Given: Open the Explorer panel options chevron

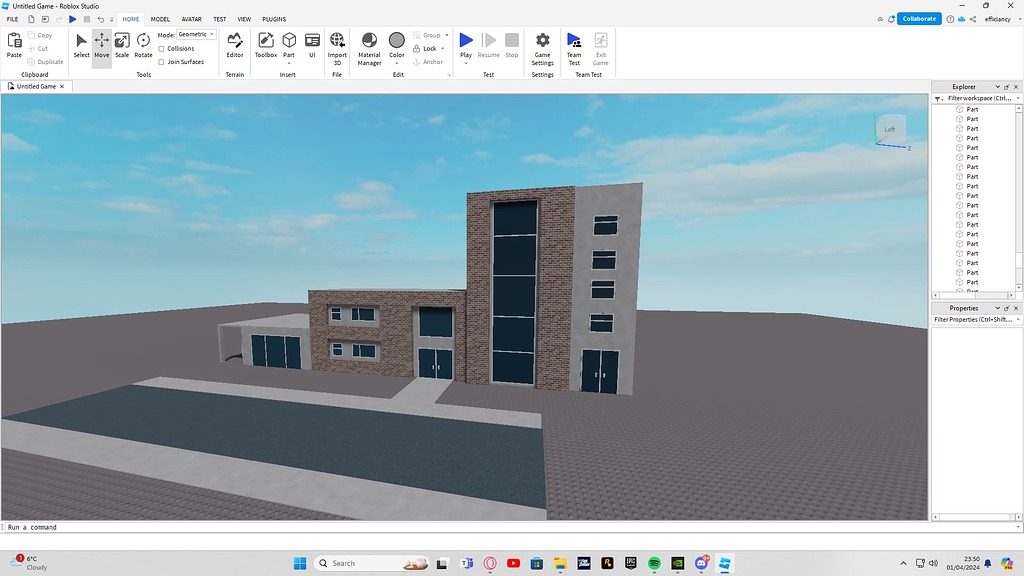Looking at the screenshot, I should click(997, 87).
